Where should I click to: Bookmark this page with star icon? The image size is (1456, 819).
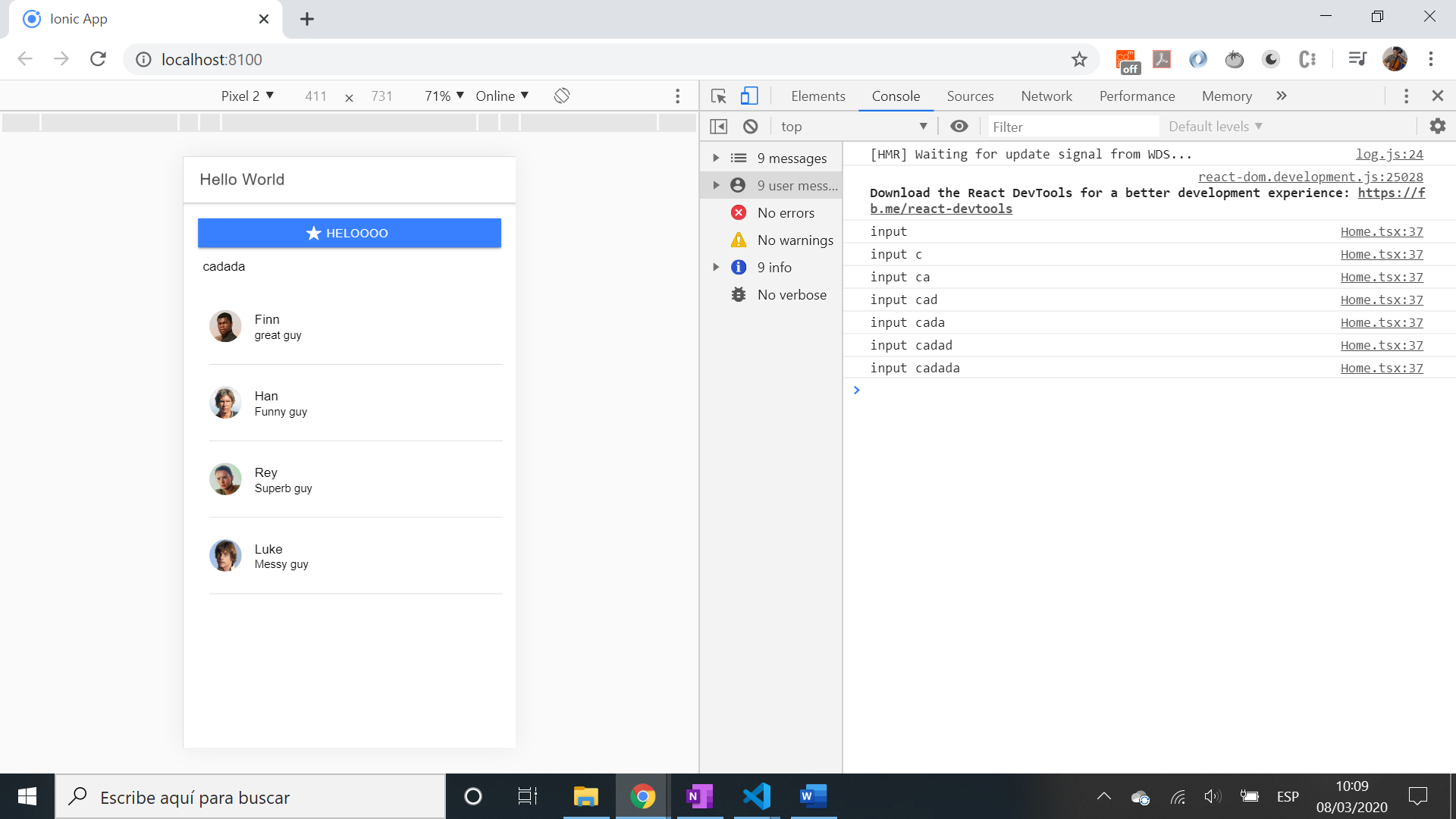[1079, 59]
